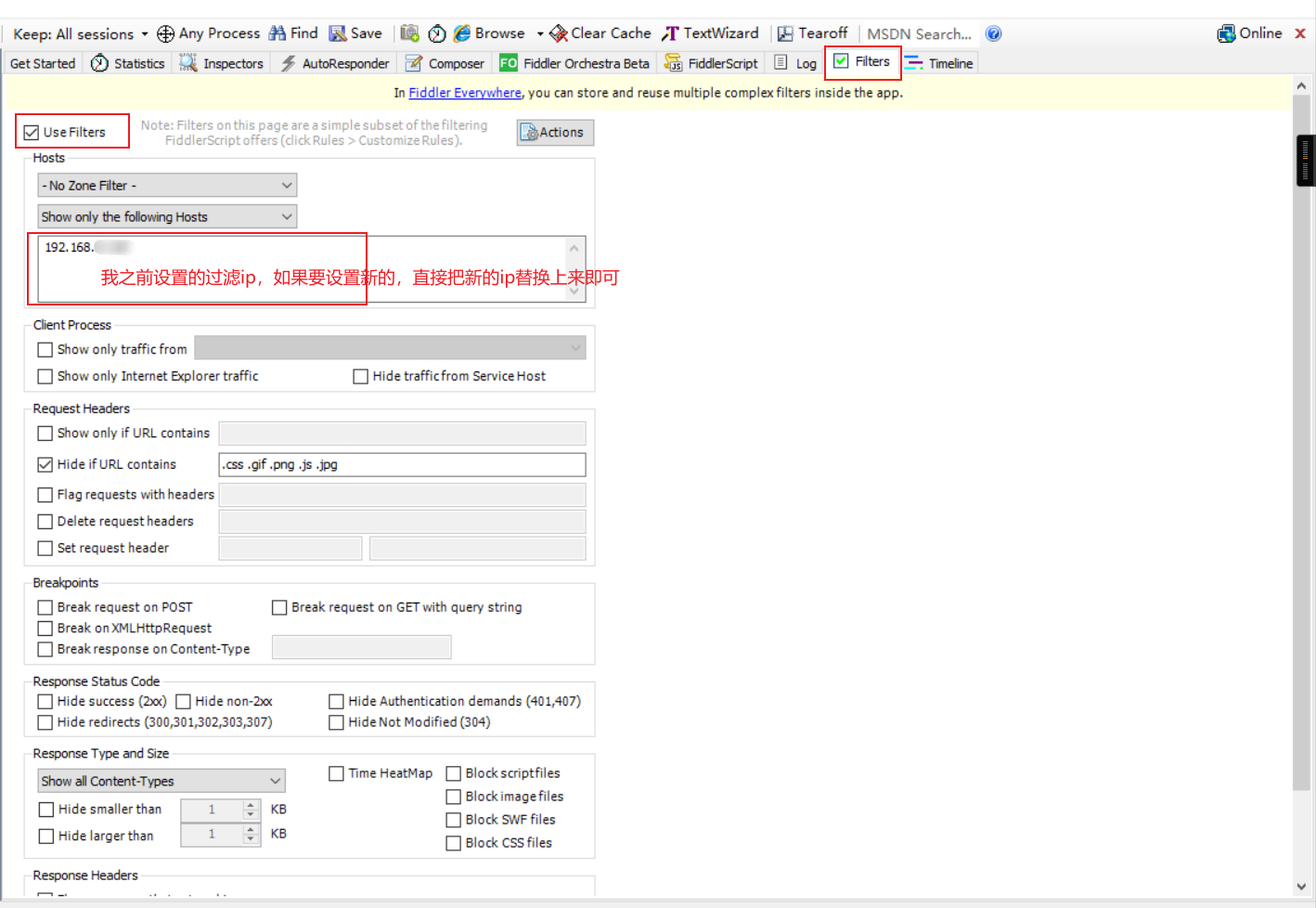The image size is (1316, 908).
Task: Click the Actions button
Action: (x=555, y=133)
